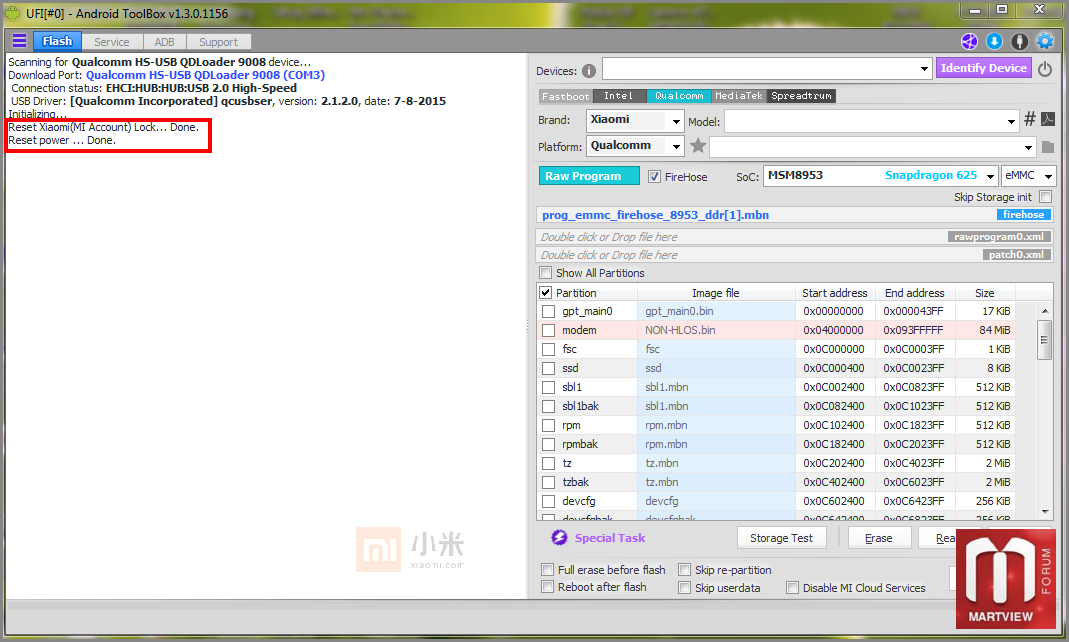This screenshot has height=642, width=1069.
Task: Click the PDF document icon beside Model
Action: 1048,119
